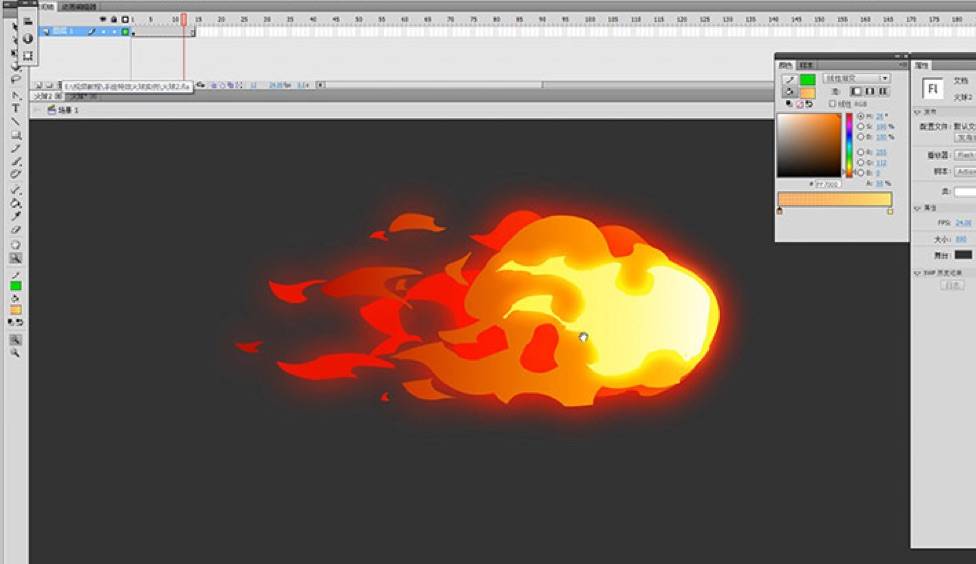Select the Rectangle tool
The image size is (976, 564).
[16, 134]
